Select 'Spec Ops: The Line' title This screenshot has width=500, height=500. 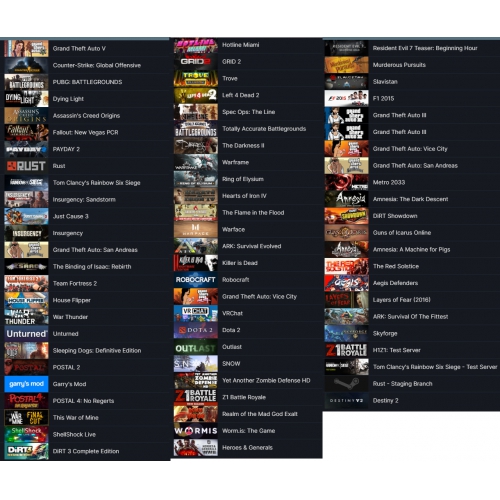[249, 112]
